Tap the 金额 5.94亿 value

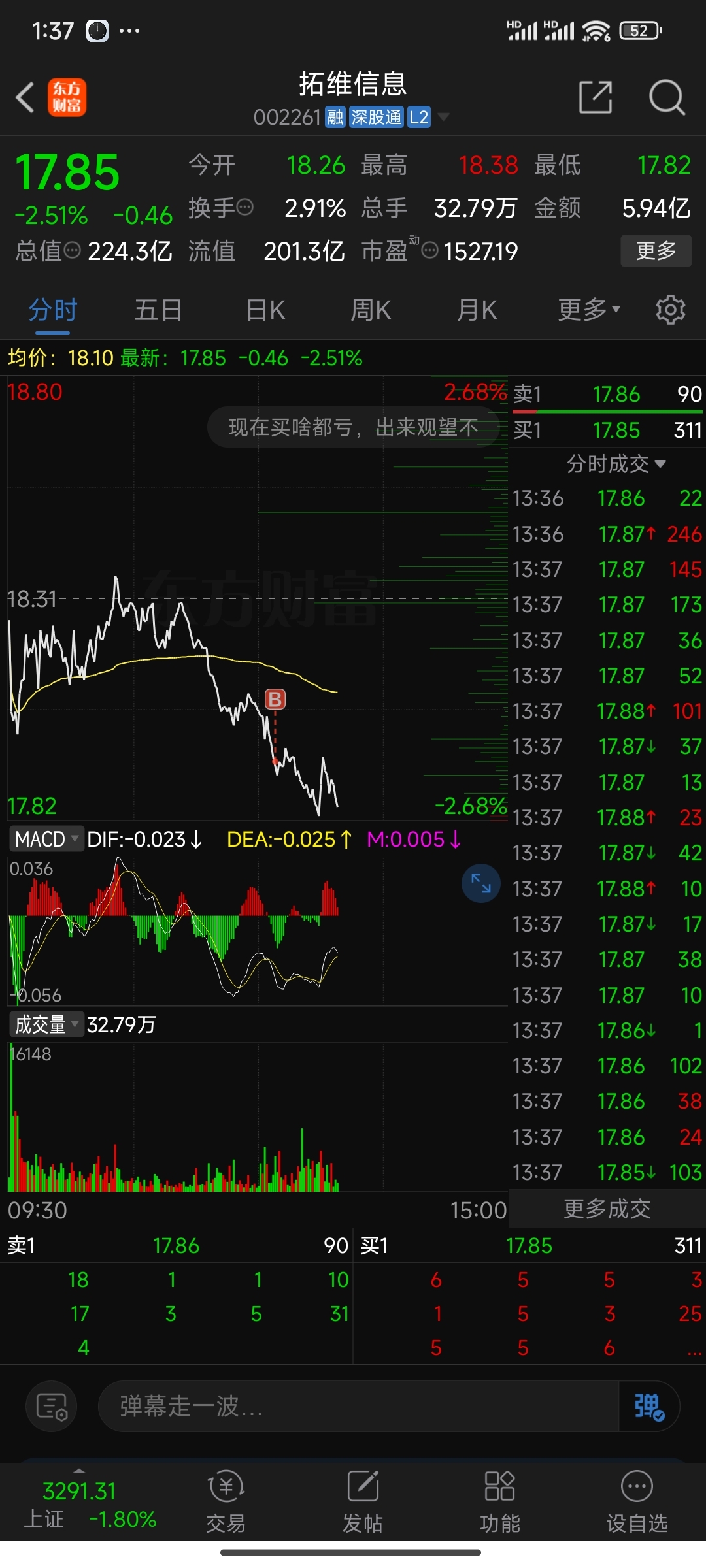point(656,208)
